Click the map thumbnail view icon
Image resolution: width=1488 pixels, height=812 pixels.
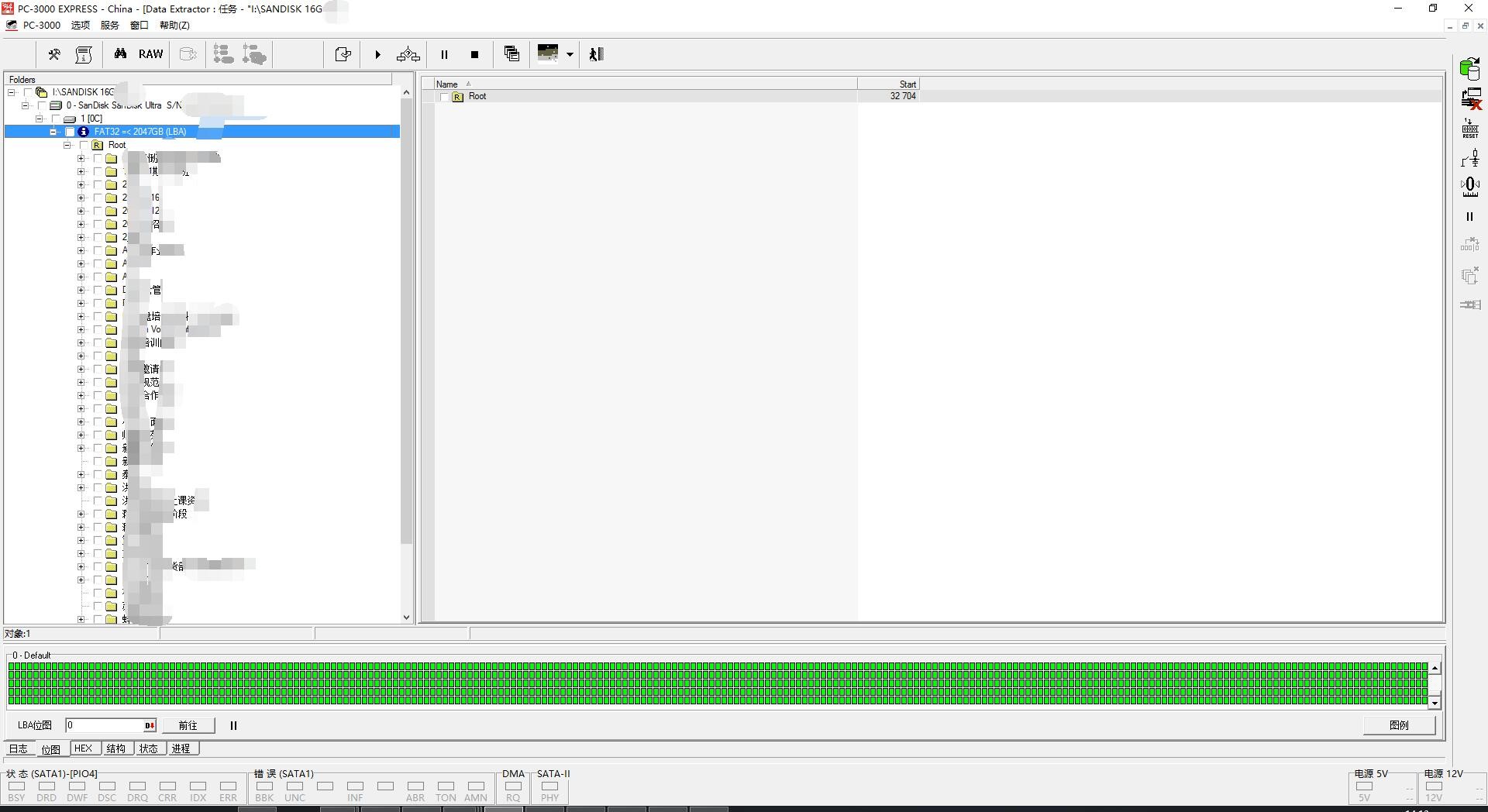pos(548,53)
